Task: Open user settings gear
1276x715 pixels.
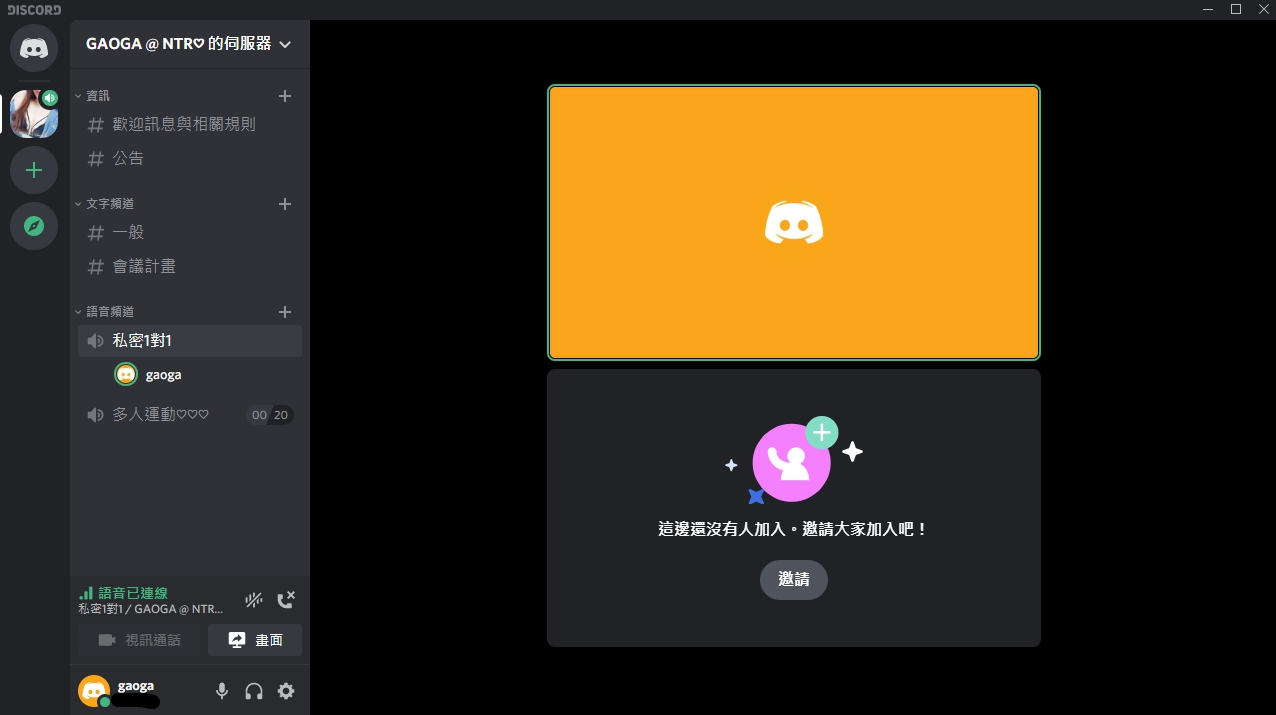Action: point(286,691)
